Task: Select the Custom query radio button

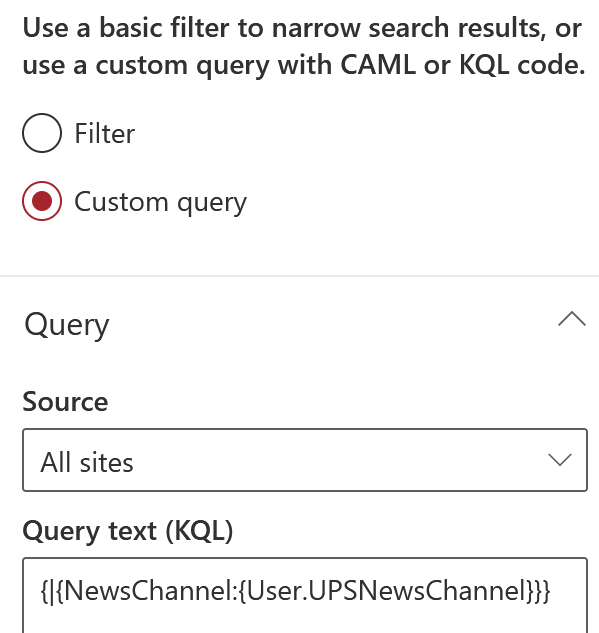Action: point(42,201)
